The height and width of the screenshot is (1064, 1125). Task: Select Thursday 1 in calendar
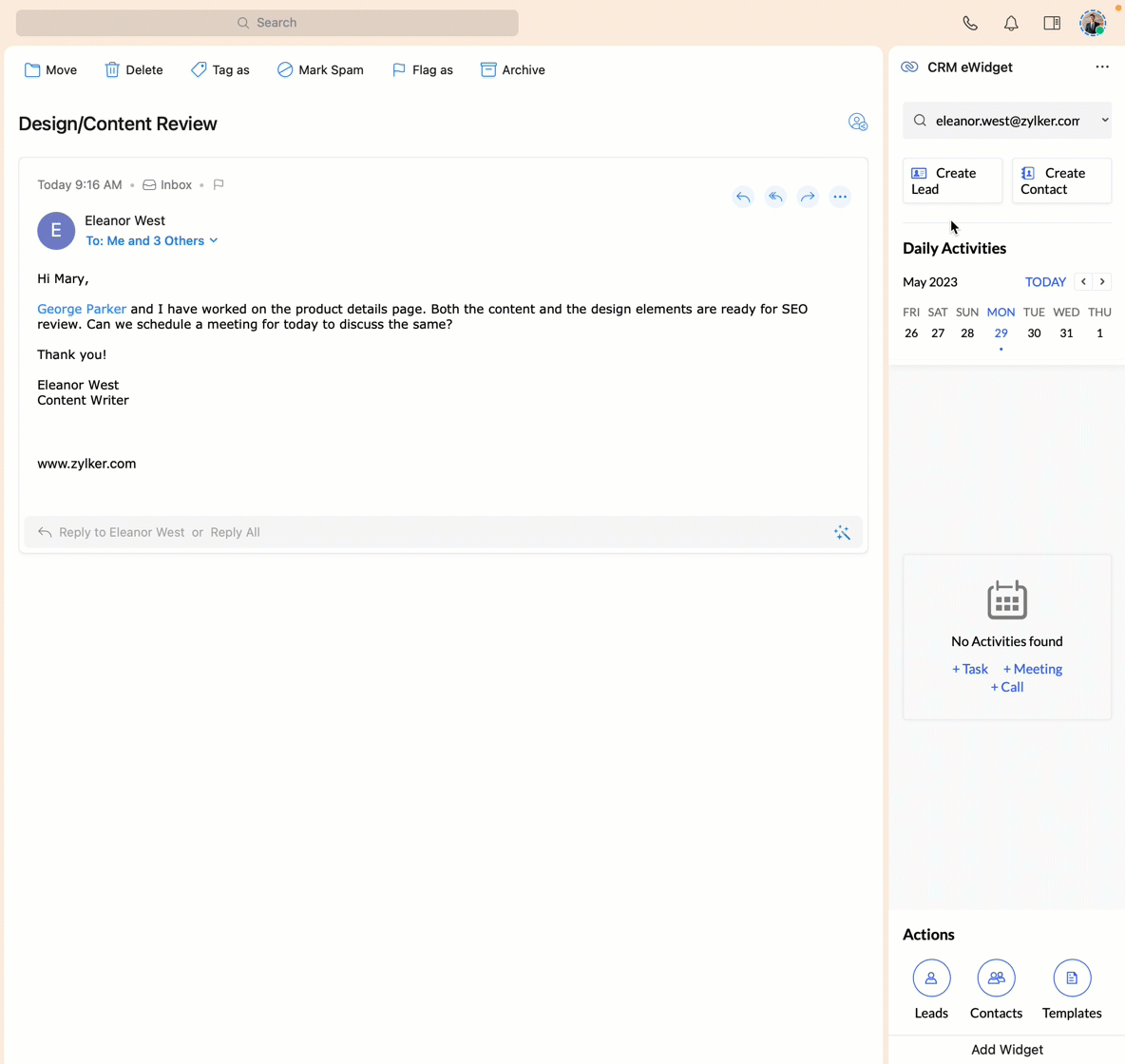point(1099,332)
